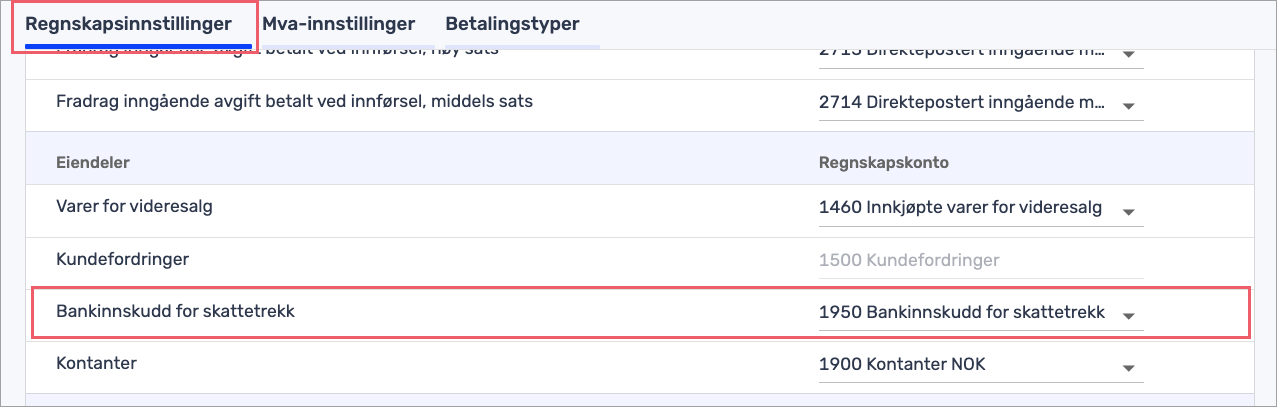The width and height of the screenshot is (1277, 407).
Task: Click the arrow beside 1950 Bankinnskudd for skattetrekk
Action: pos(1129,316)
